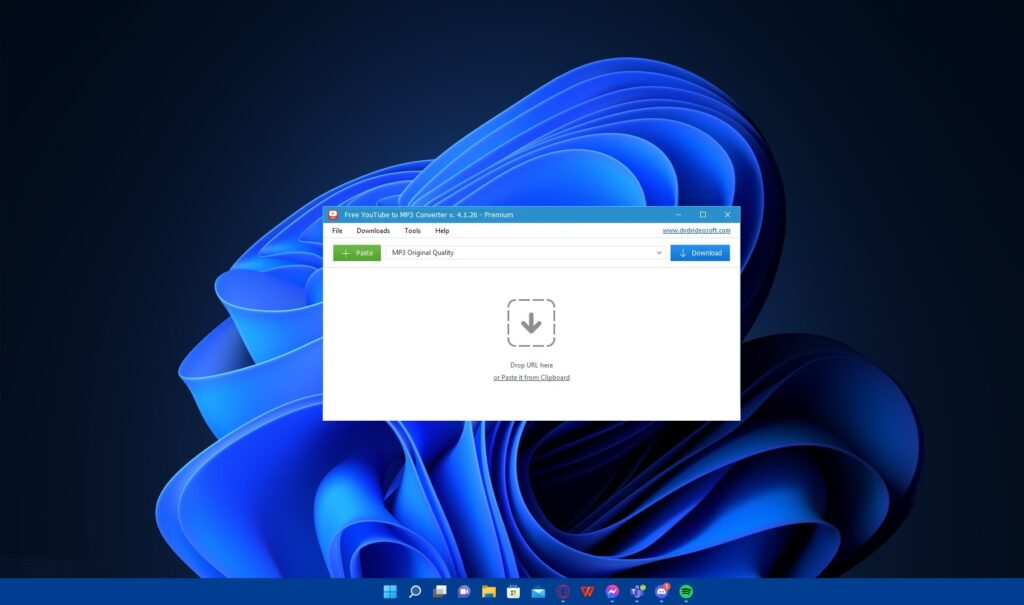Open the File menu
Image resolution: width=1024 pixels, height=605 pixels.
337,231
